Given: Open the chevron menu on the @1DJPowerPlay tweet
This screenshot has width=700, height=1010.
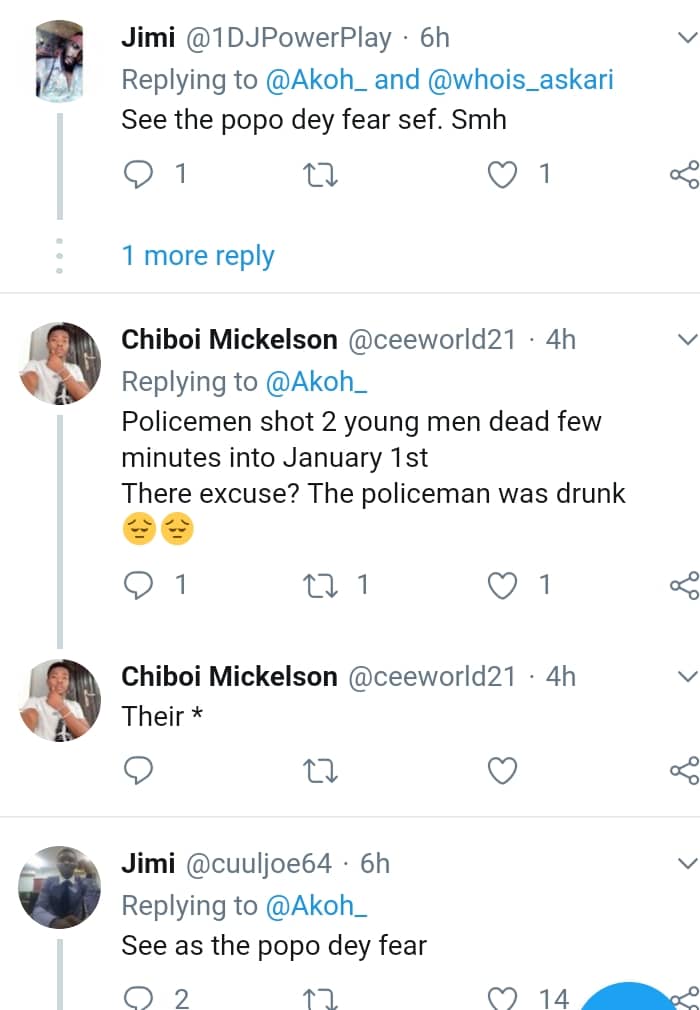Looking at the screenshot, I should [x=687, y=39].
